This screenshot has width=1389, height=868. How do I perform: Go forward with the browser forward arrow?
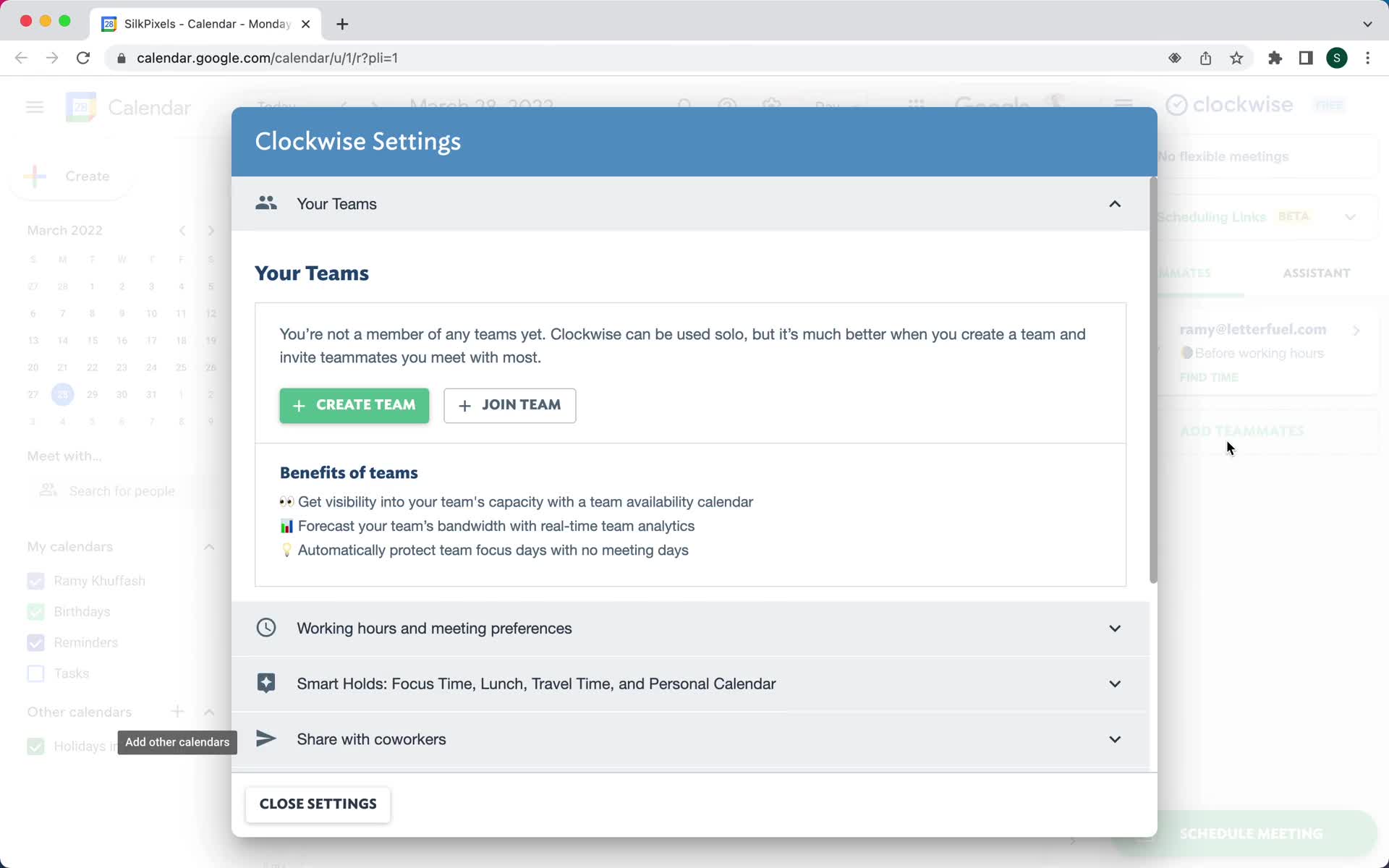pos(52,58)
